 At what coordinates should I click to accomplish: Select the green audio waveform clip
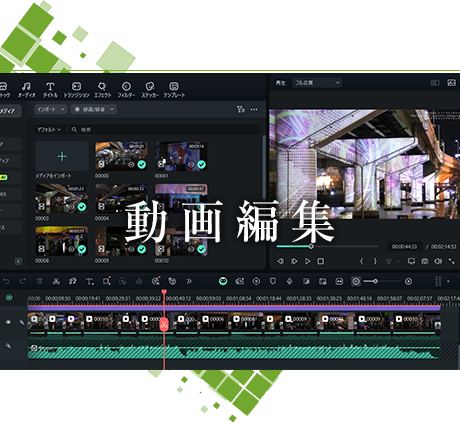pos(234,351)
